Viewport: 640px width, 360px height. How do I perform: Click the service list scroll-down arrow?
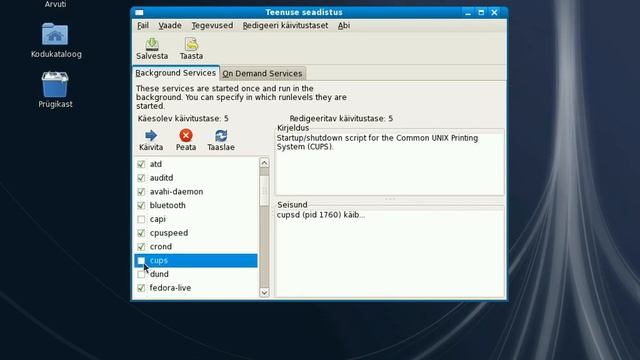coord(264,292)
